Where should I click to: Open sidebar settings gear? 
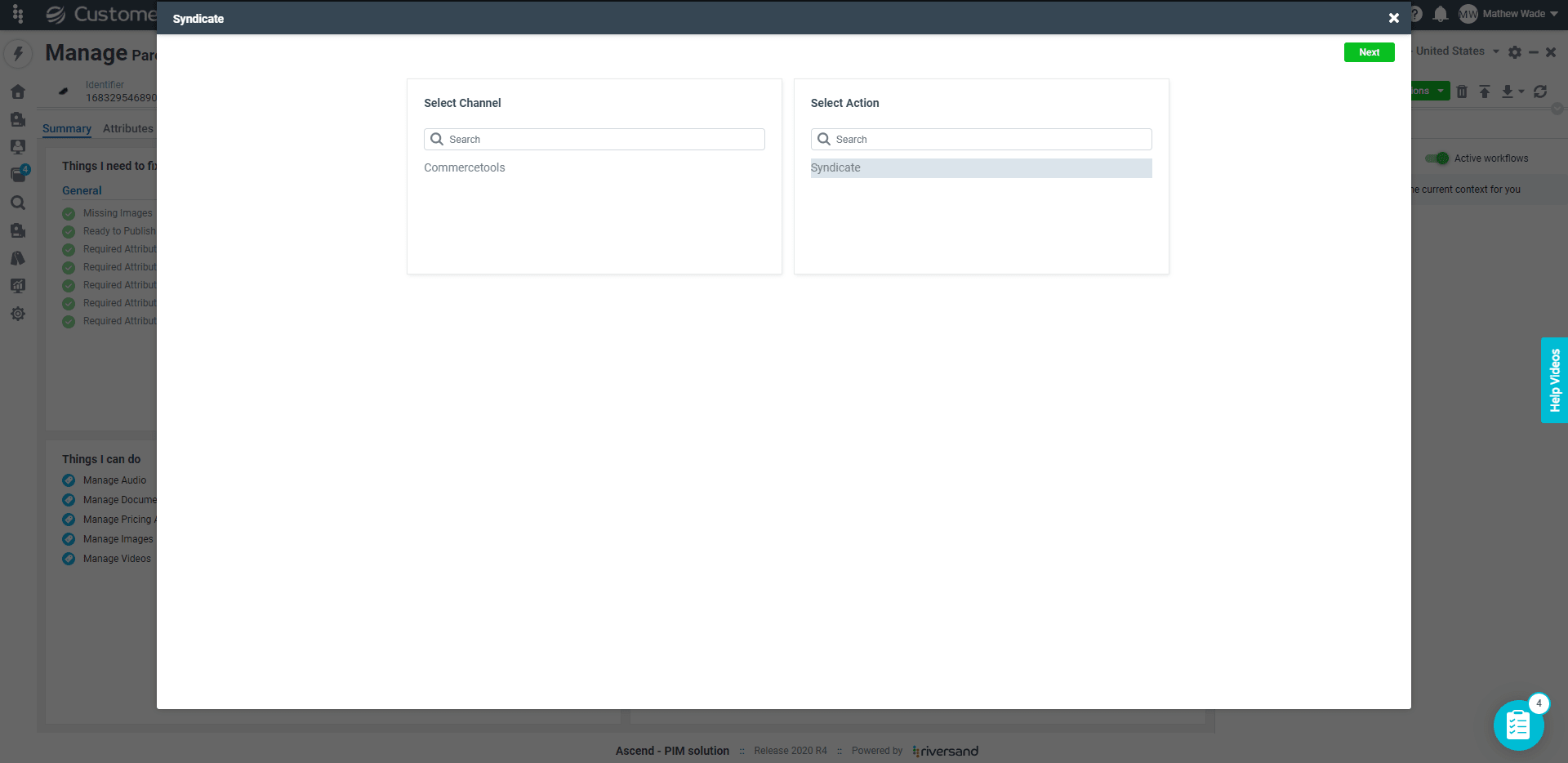click(x=18, y=314)
